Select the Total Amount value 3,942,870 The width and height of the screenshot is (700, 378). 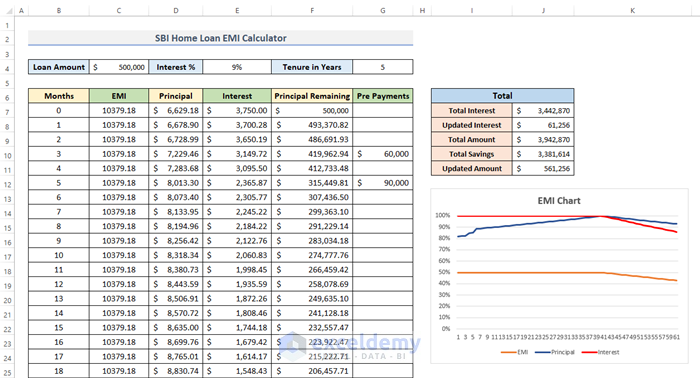pos(543,139)
